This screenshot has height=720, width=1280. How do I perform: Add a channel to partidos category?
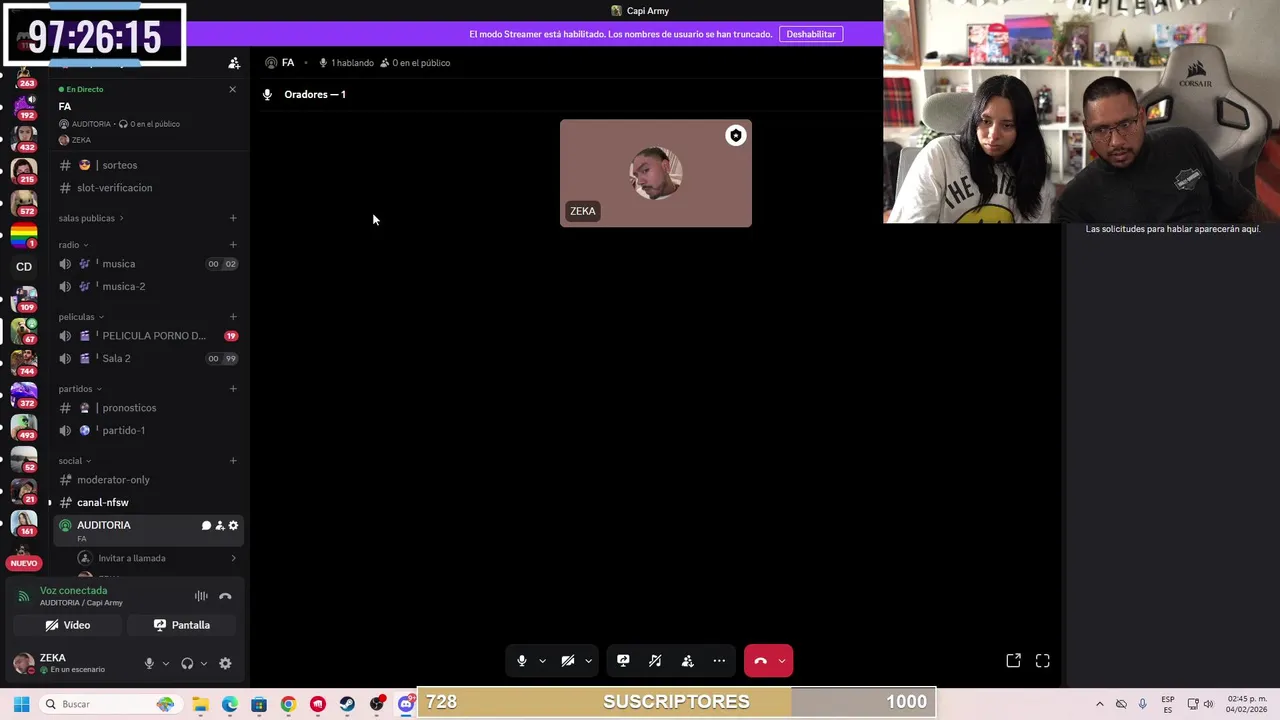click(233, 389)
